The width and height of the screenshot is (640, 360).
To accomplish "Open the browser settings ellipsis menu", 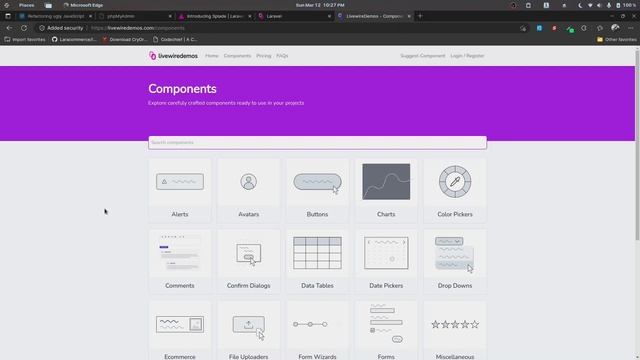I will click(631, 28).
